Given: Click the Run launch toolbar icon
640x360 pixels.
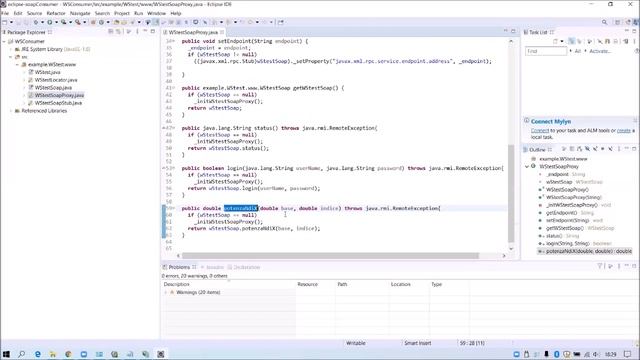Looking at the screenshot, I should [49, 22].
